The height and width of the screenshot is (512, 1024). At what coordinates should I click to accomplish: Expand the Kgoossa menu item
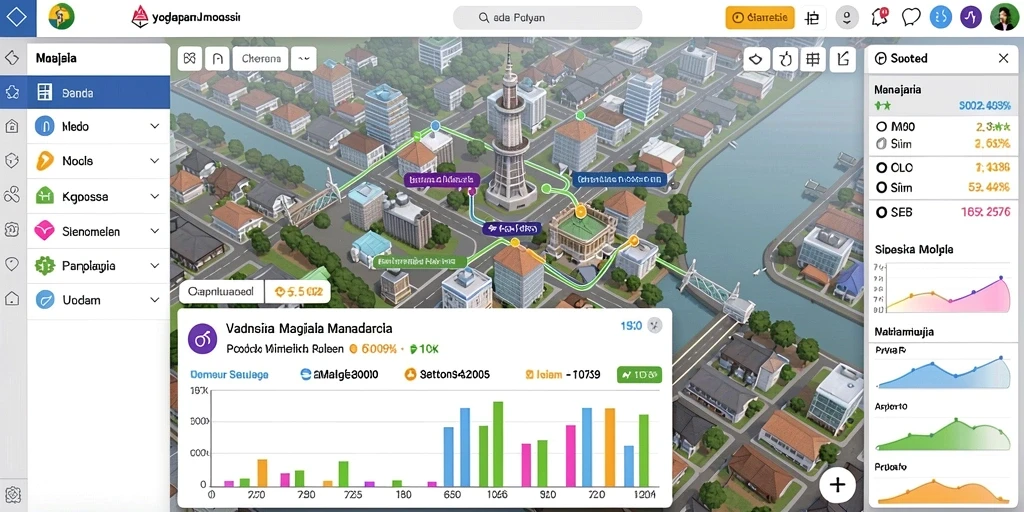[x=98, y=196]
